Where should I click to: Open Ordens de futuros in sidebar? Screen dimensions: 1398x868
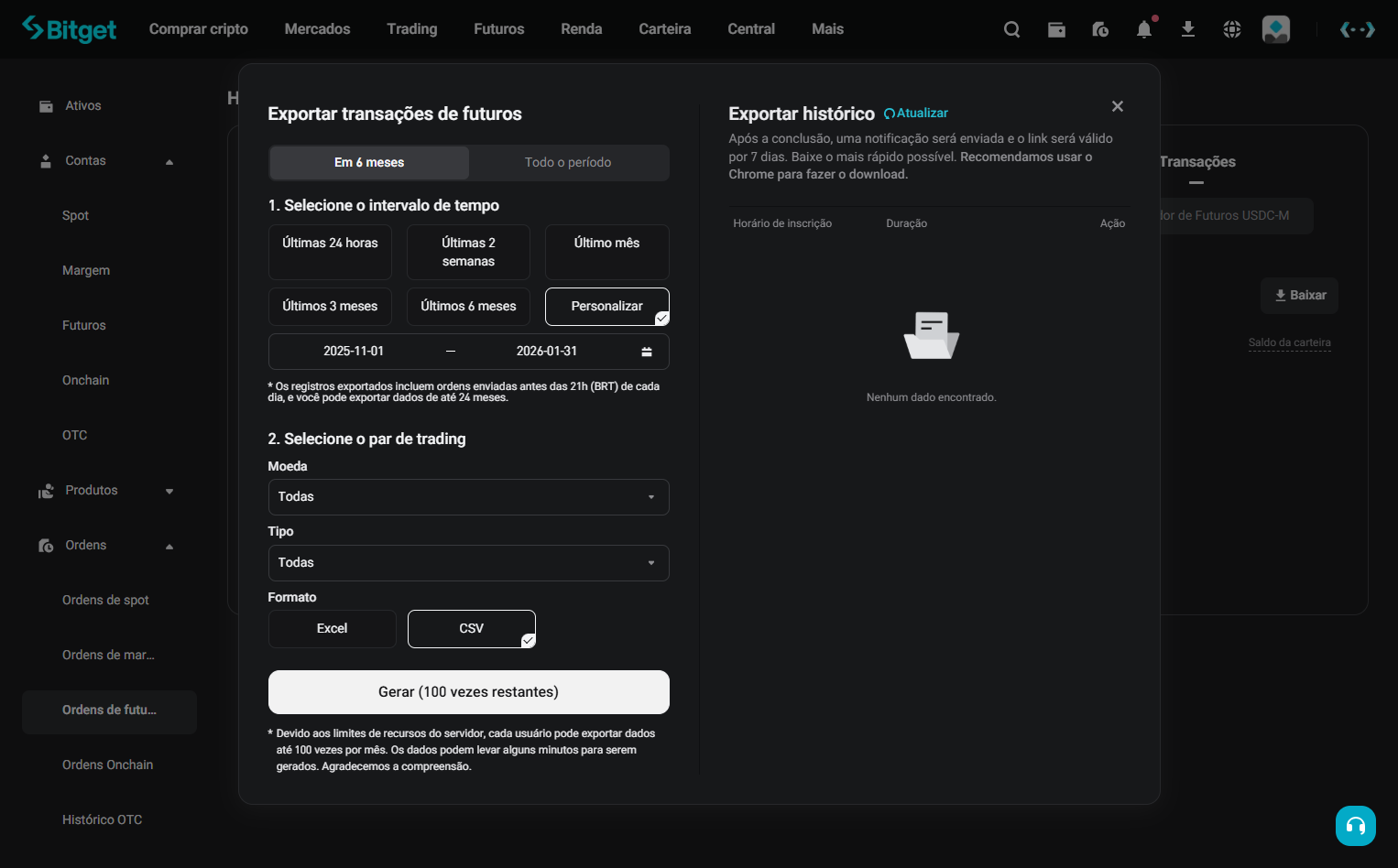pos(109,711)
